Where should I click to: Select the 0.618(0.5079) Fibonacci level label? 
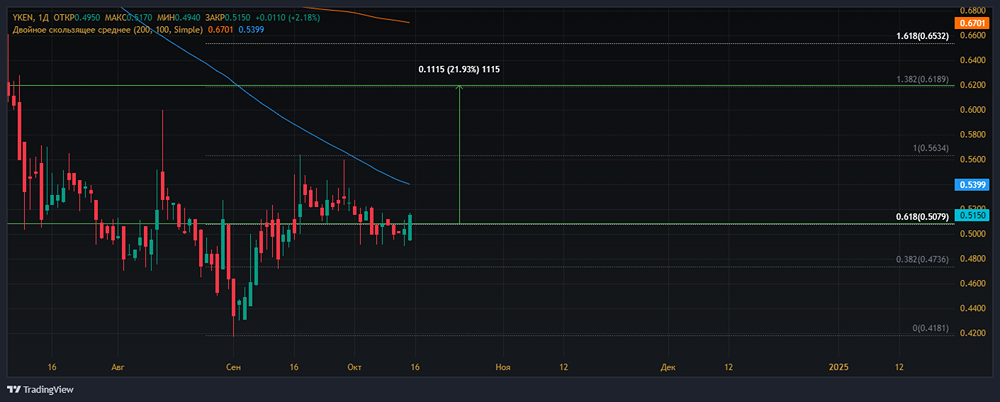(x=923, y=217)
